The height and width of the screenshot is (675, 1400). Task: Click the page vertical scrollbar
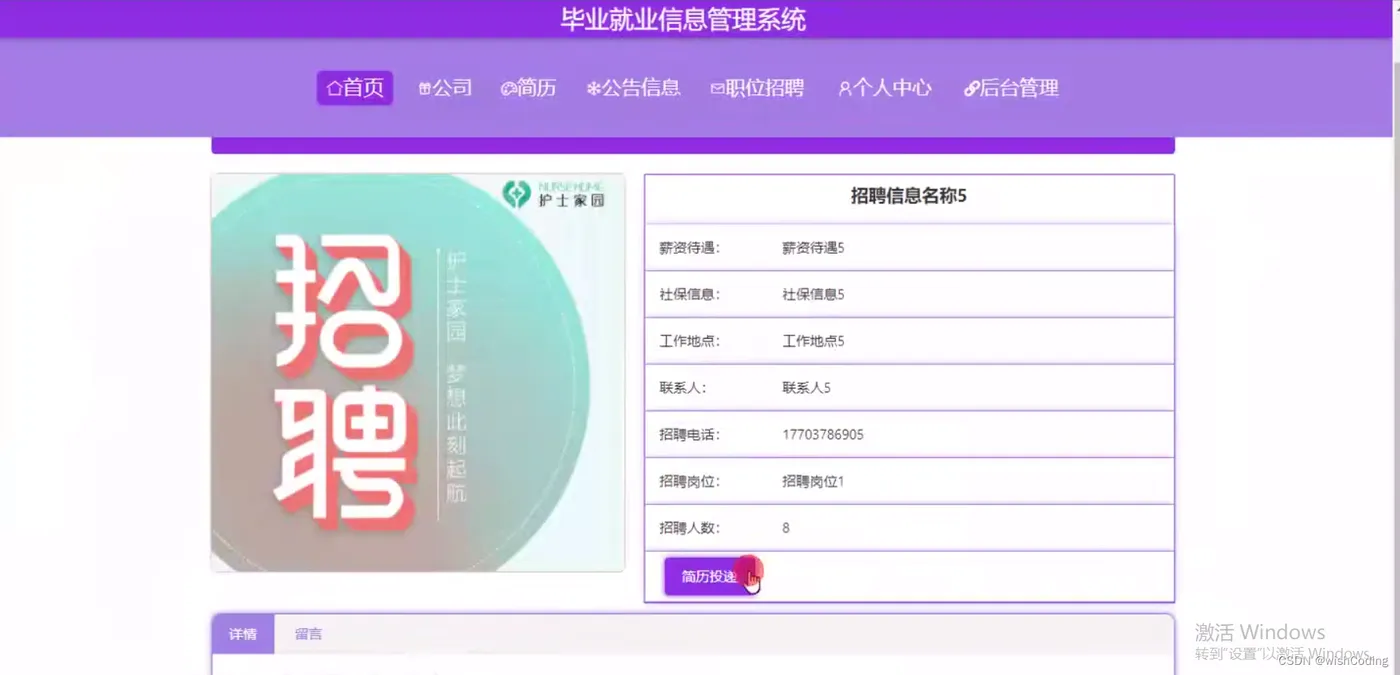pyautogui.click(x=1395, y=337)
